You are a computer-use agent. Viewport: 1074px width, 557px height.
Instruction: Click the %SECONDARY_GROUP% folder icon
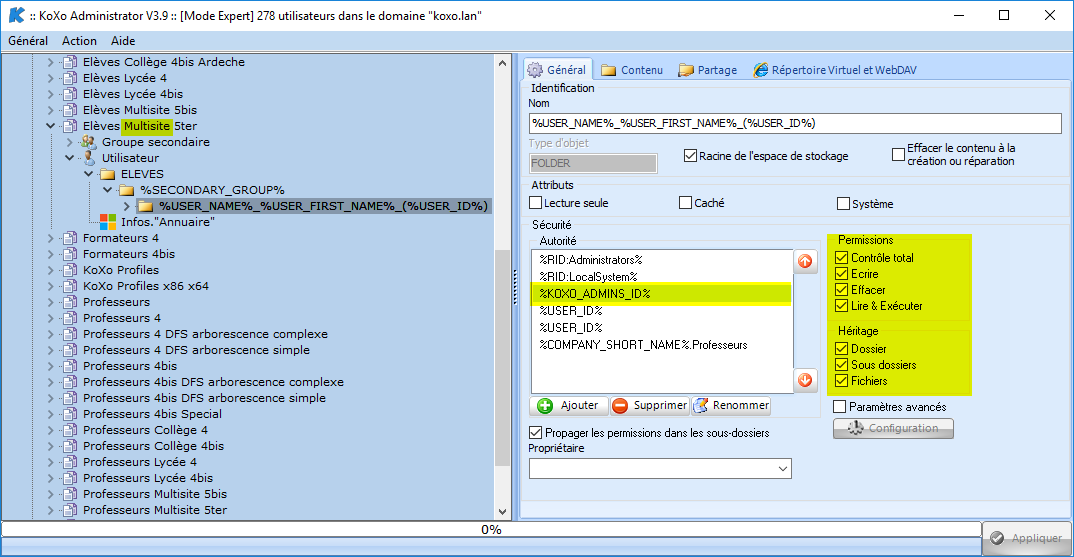(x=127, y=190)
